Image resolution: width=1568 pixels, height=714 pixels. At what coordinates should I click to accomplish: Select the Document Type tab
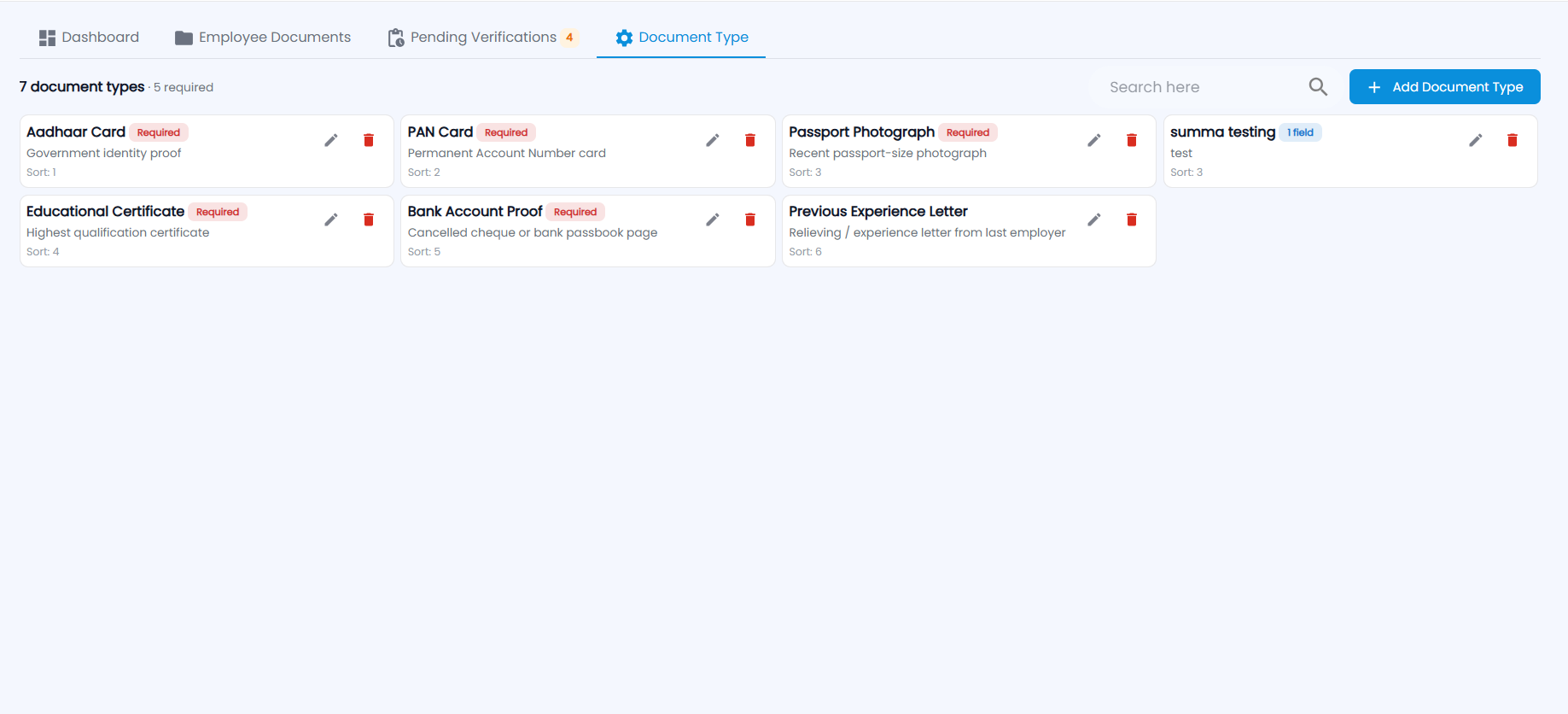(681, 38)
